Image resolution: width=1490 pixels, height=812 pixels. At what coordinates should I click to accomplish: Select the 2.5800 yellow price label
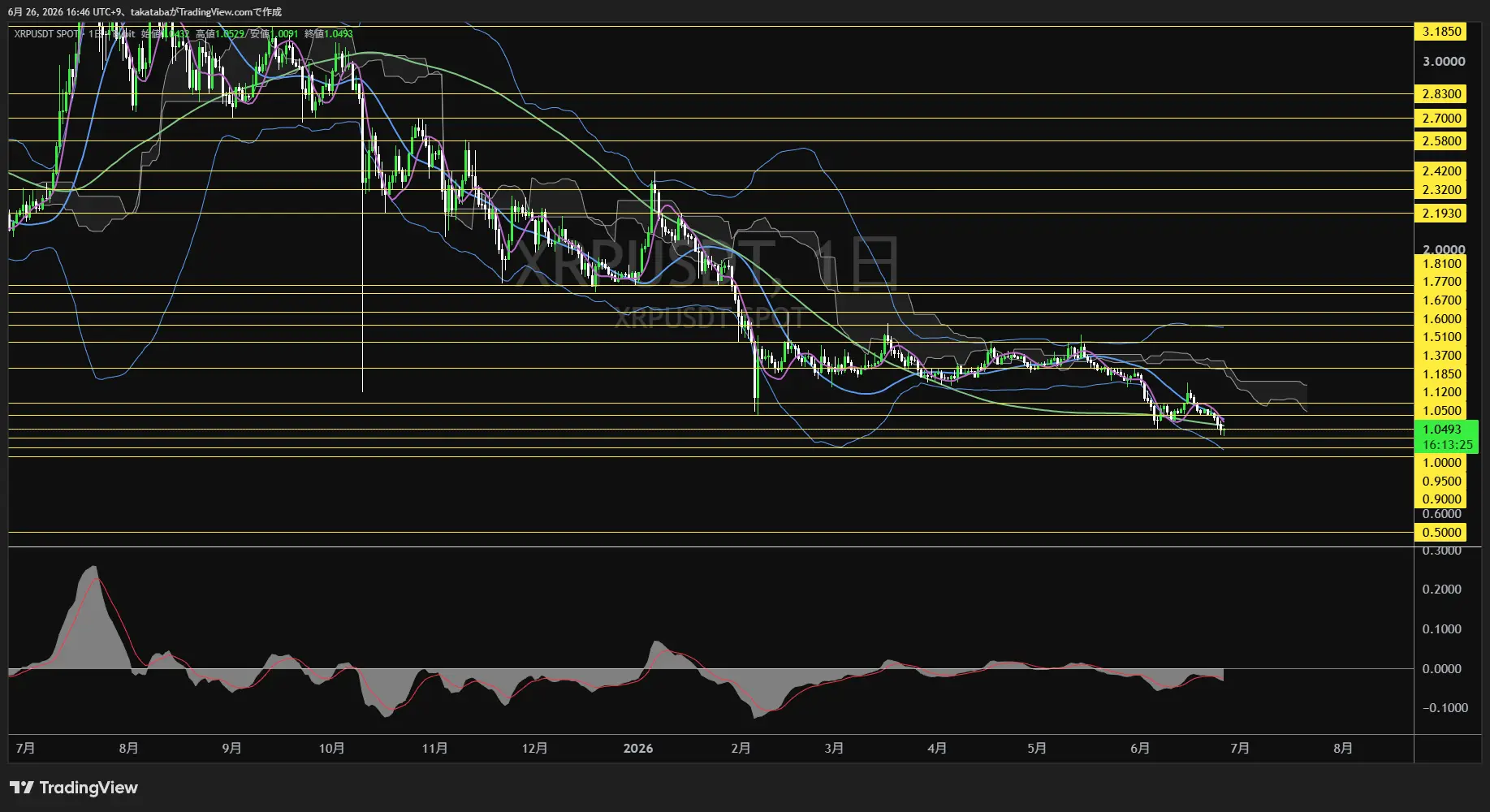coord(1442,141)
